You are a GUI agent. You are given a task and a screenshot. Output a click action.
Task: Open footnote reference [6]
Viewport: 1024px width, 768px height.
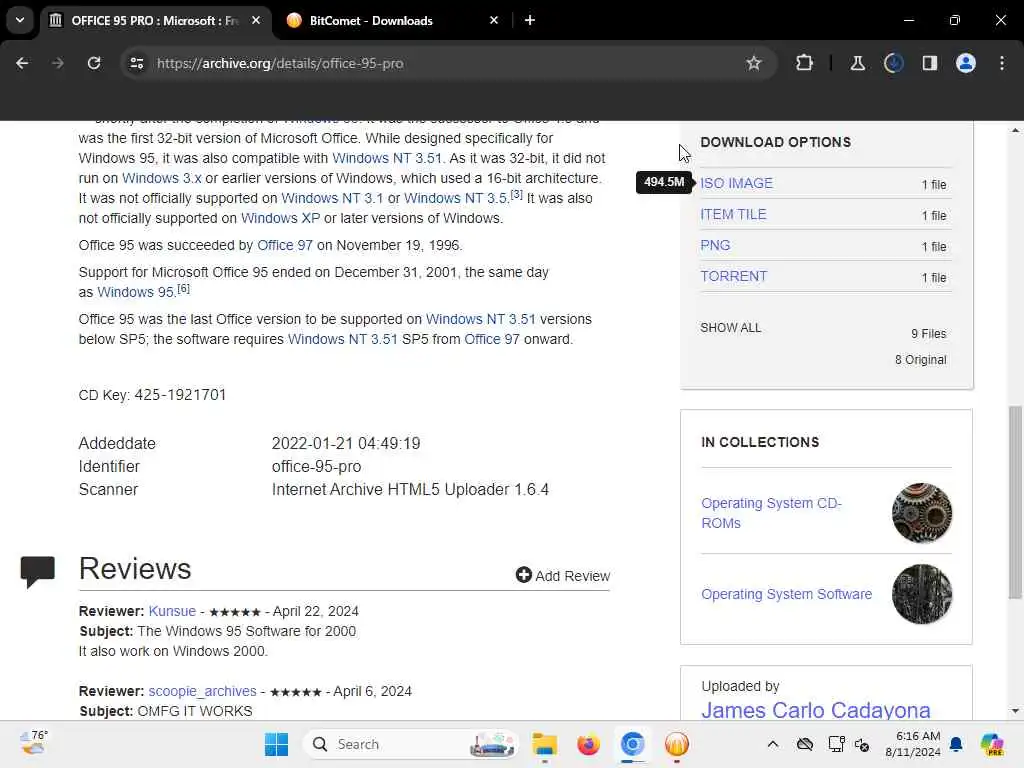point(184,288)
